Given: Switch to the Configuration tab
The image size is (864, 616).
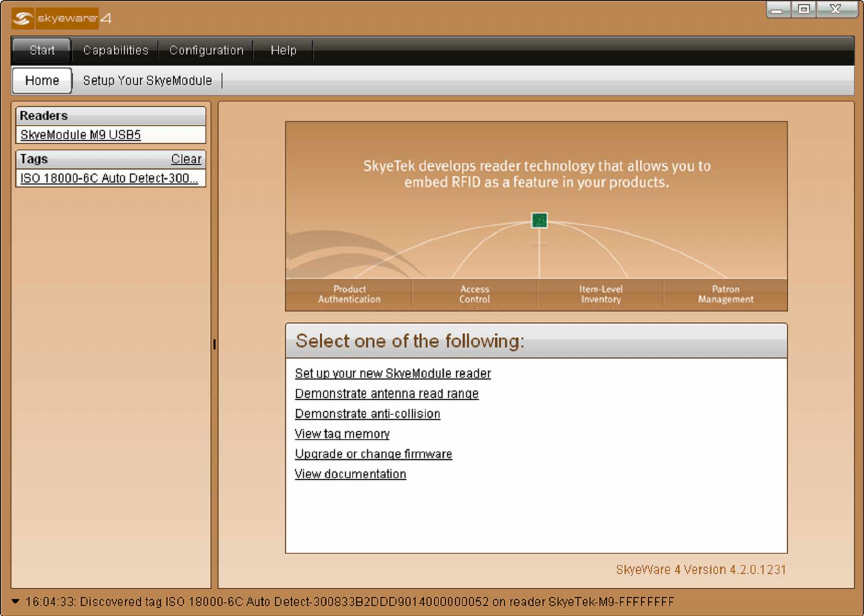Looking at the screenshot, I should (206, 50).
